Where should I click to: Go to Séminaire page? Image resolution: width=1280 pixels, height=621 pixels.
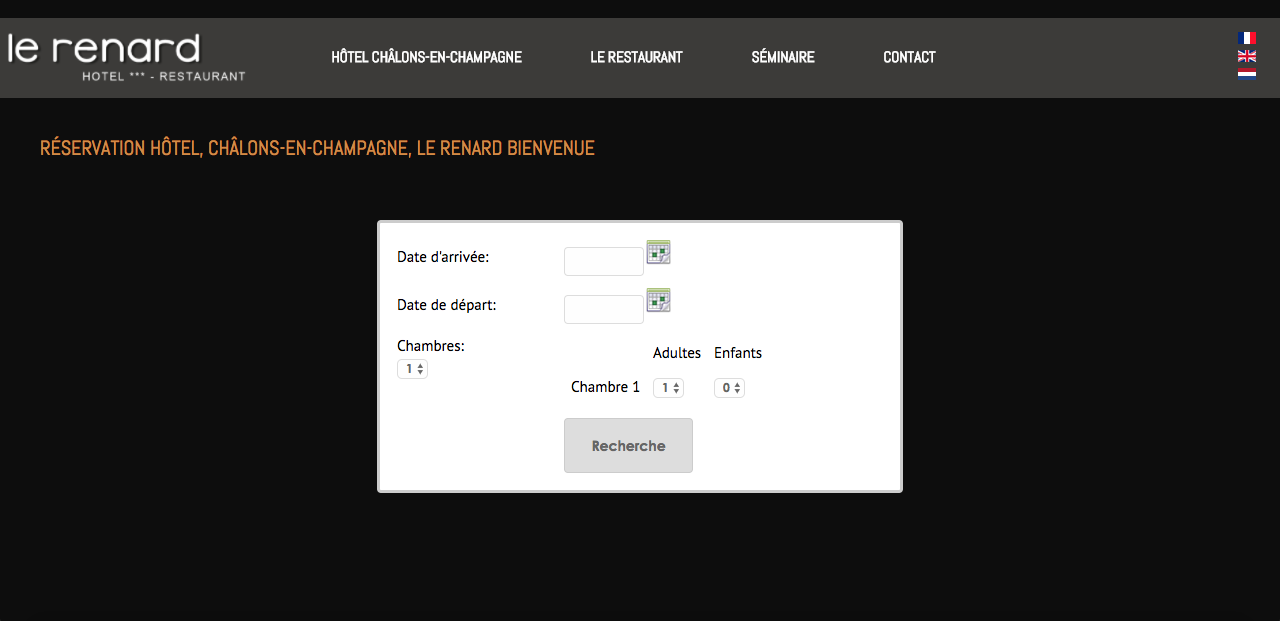[x=783, y=57]
